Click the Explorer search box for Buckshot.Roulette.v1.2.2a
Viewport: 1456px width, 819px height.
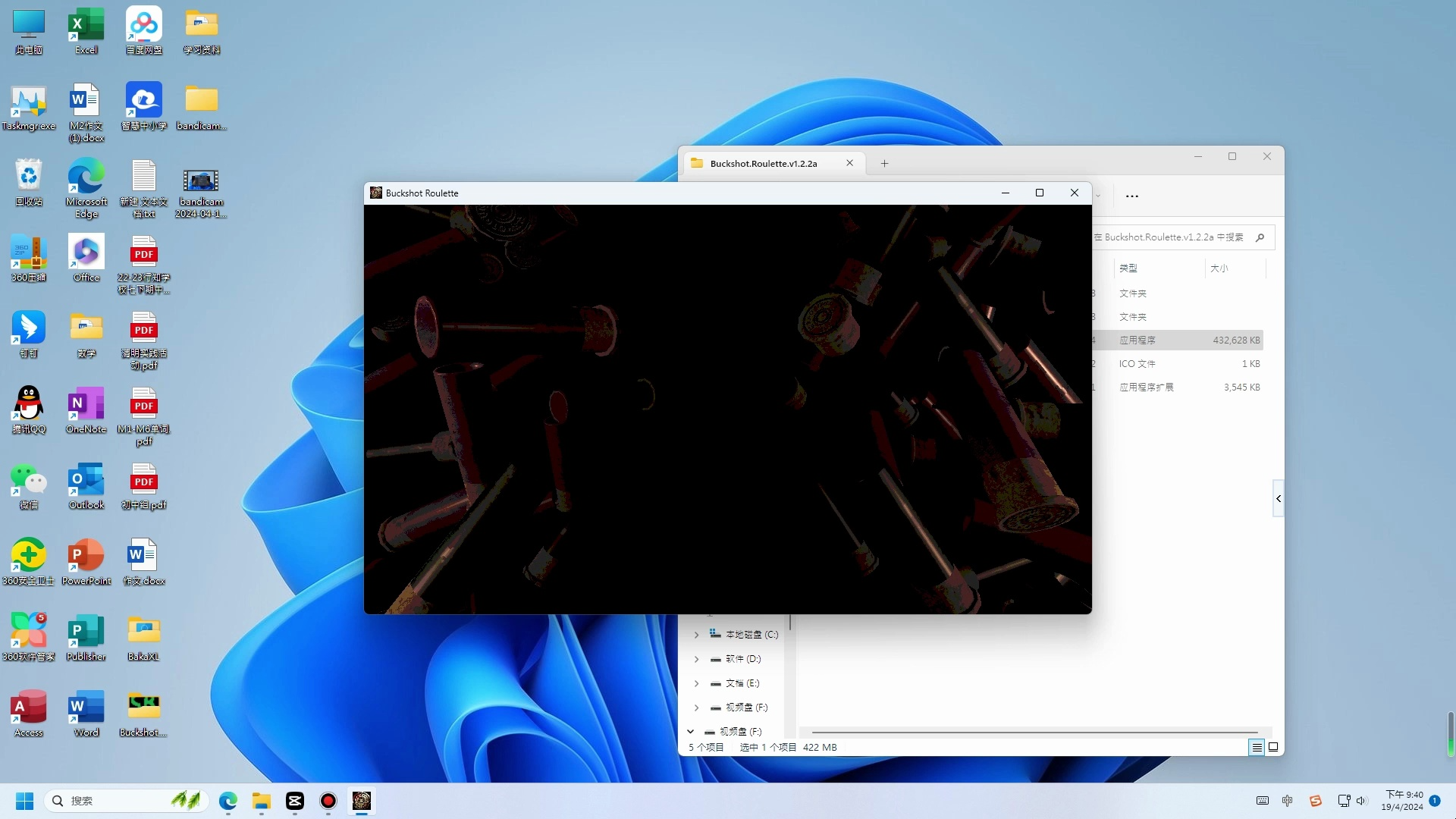1184,237
